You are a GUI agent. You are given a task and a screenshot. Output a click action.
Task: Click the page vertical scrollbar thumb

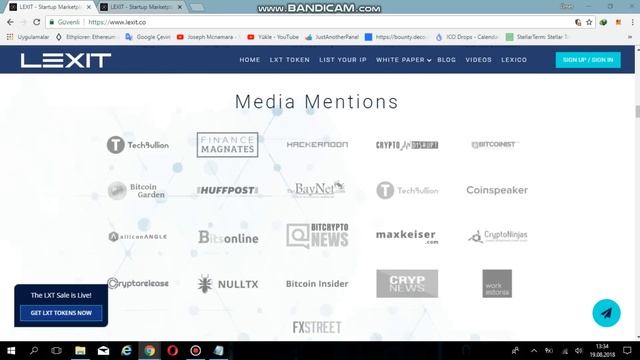pyautogui.click(x=637, y=111)
